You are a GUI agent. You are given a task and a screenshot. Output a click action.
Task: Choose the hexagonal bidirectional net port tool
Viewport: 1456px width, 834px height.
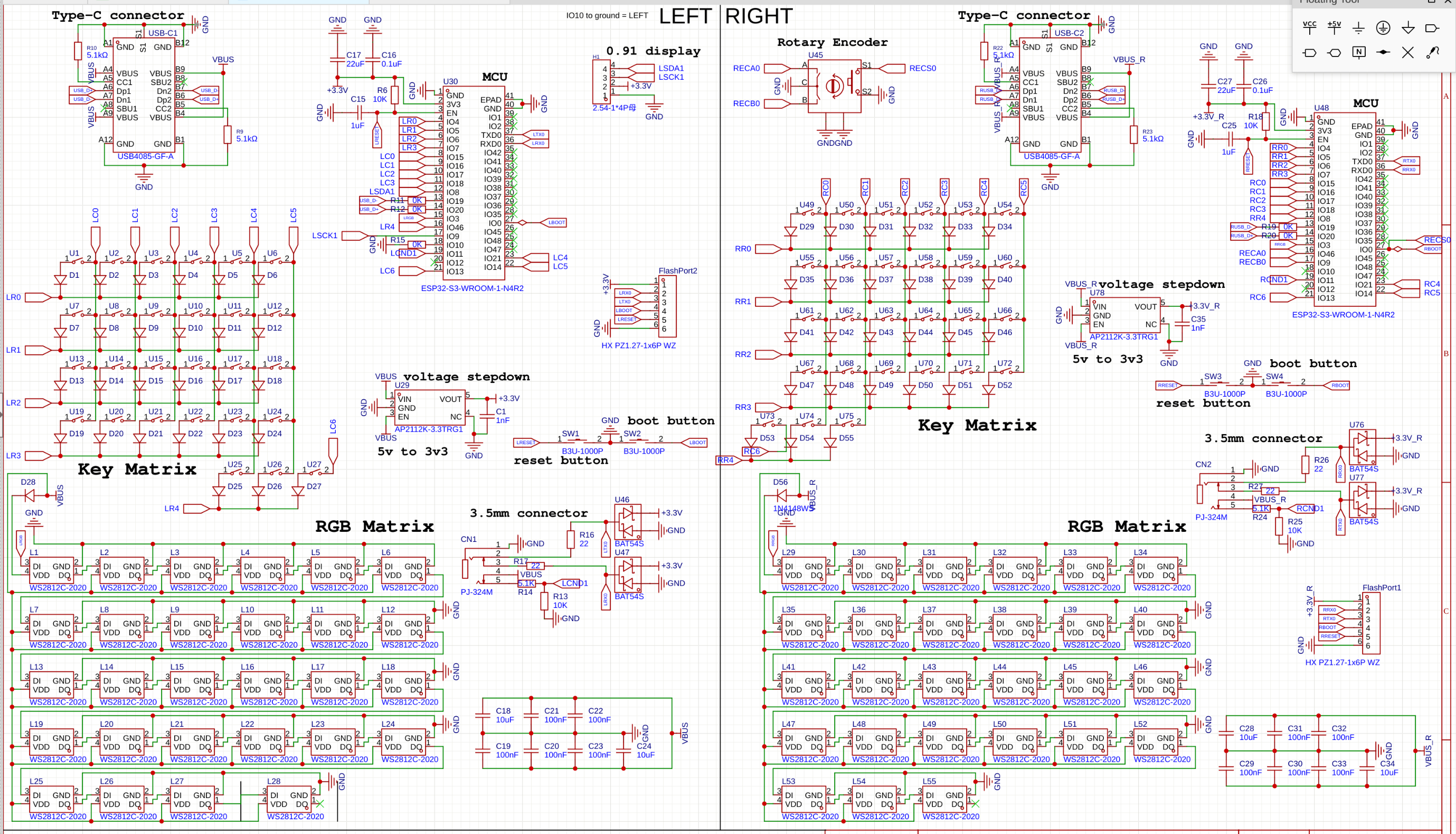pyautogui.click(x=1334, y=53)
